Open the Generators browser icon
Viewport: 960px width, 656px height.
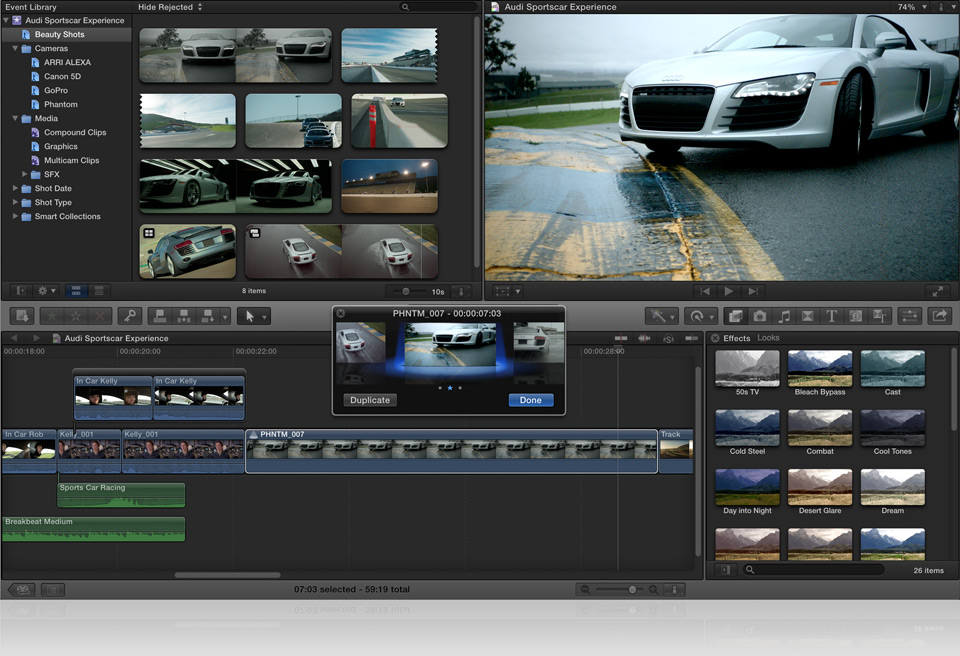click(x=856, y=316)
